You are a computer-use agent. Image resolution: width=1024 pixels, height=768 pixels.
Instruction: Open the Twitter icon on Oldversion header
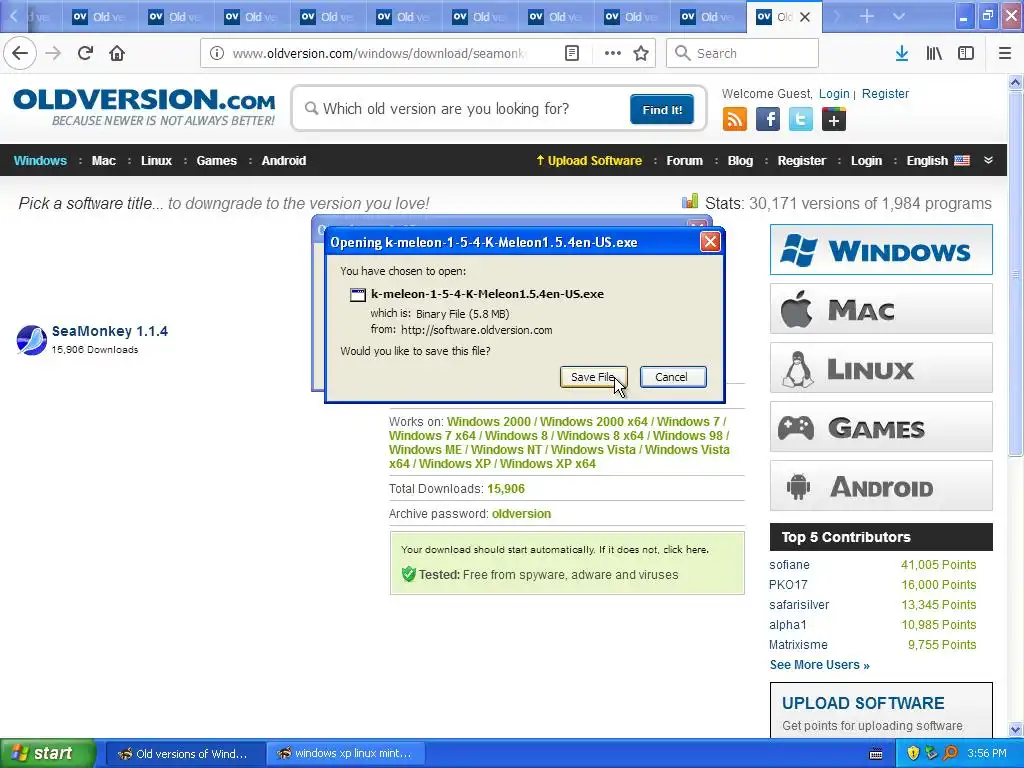click(x=801, y=120)
